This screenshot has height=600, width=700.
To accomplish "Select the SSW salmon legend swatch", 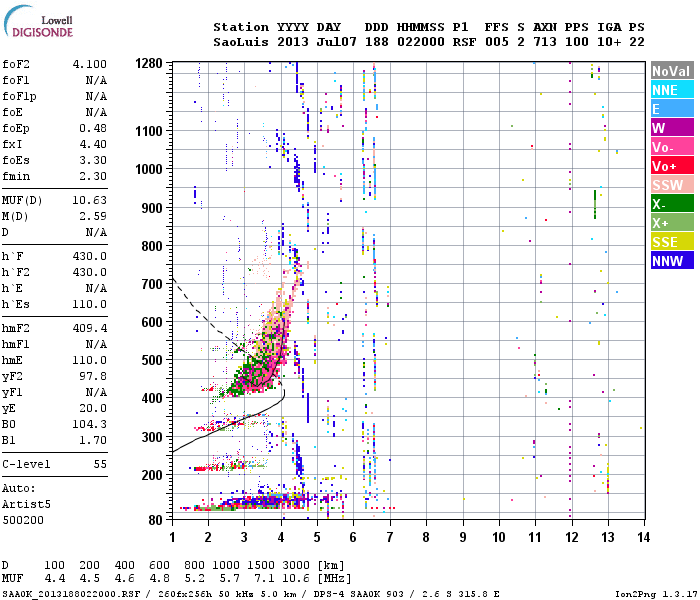I will click(672, 185).
